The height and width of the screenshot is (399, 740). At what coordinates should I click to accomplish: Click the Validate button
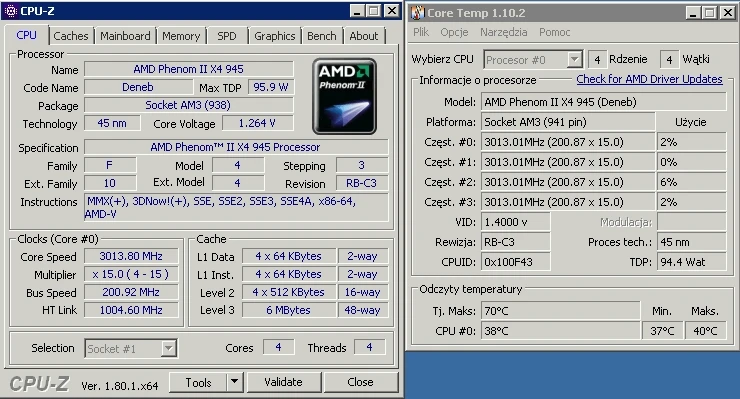click(284, 382)
